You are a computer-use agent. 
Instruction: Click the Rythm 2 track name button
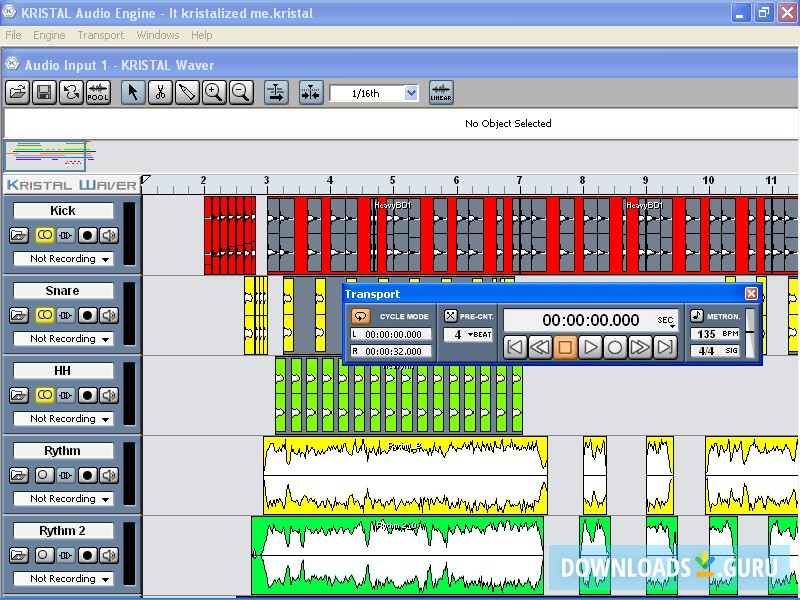[63, 530]
